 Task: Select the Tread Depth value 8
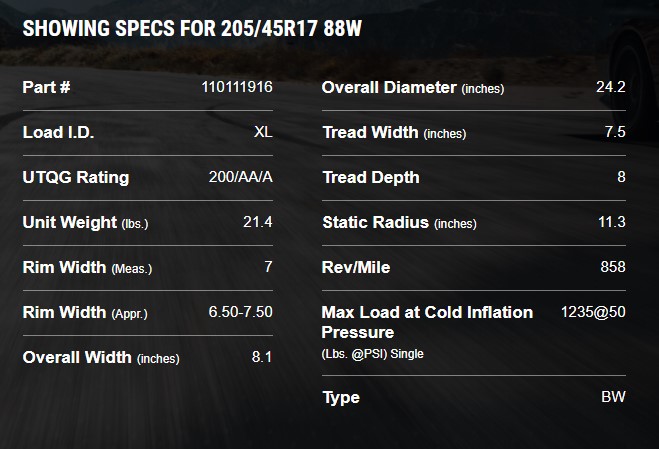622,177
